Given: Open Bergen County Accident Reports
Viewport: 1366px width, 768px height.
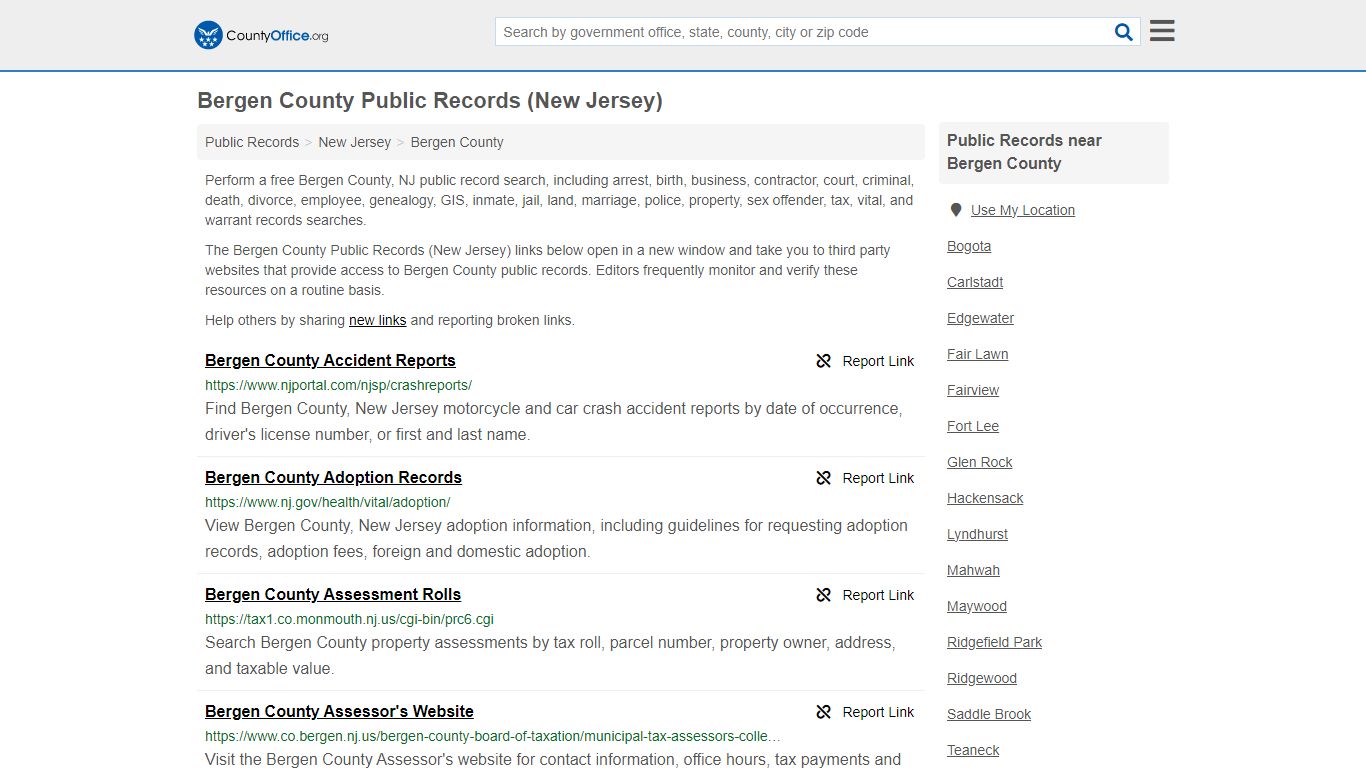Looking at the screenshot, I should pyautogui.click(x=330, y=360).
